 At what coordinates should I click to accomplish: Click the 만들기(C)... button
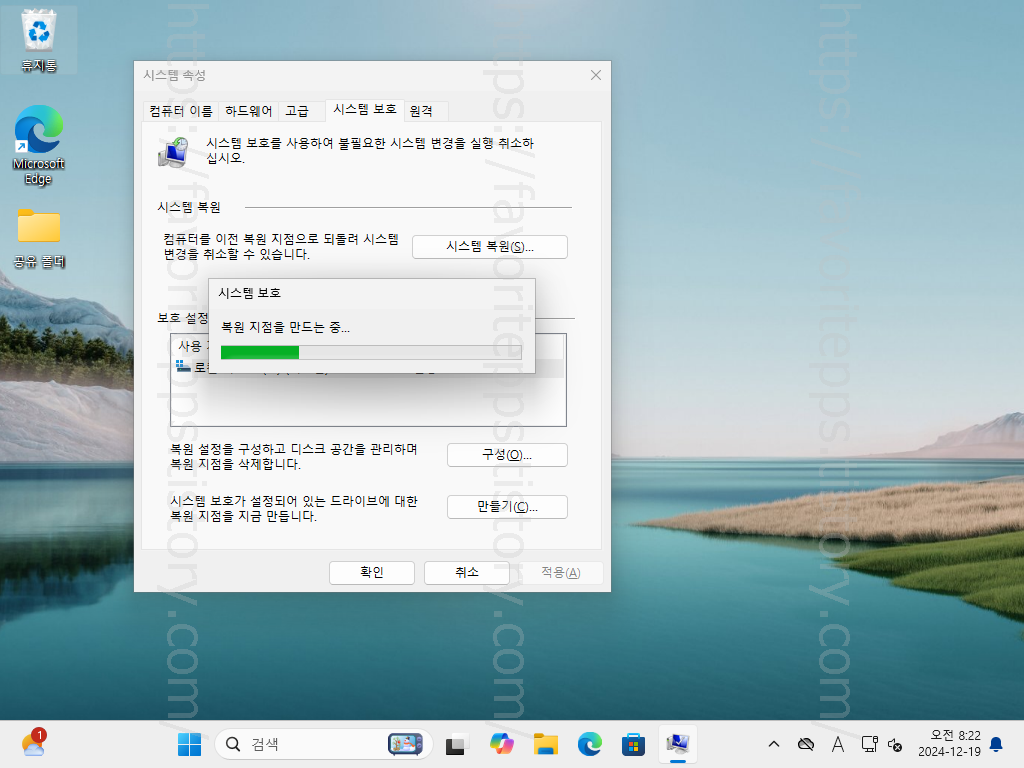507,507
